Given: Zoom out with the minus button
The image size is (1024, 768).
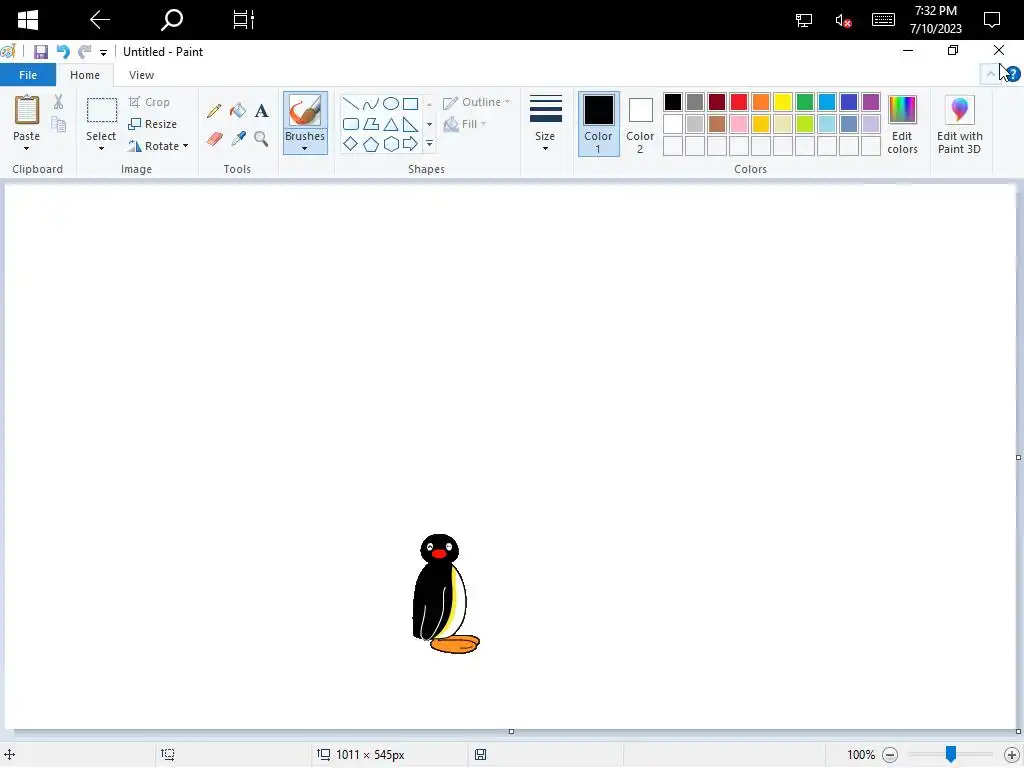Looking at the screenshot, I should click(890, 755).
